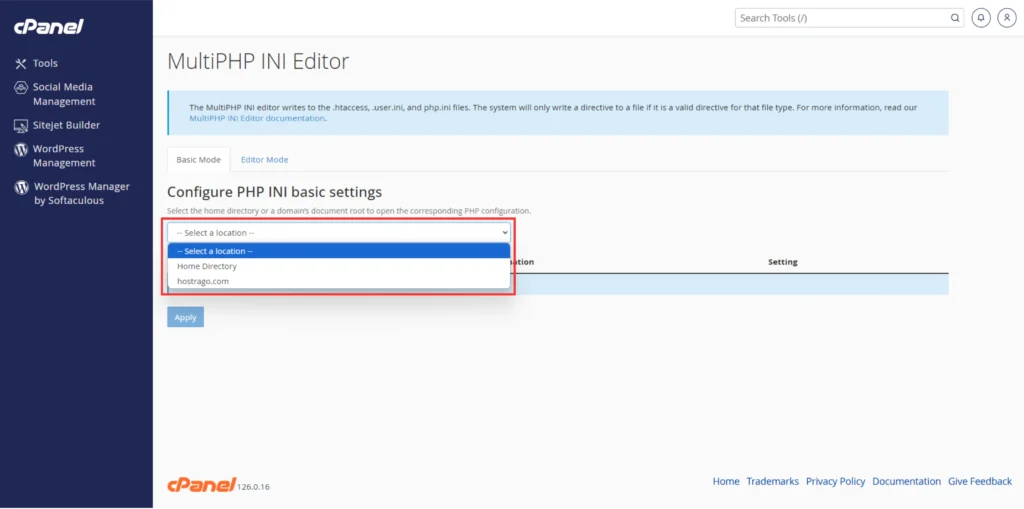Image resolution: width=1024 pixels, height=509 pixels.
Task: Click the Sitejet Builder monitor icon
Action: pyautogui.click(x=21, y=125)
